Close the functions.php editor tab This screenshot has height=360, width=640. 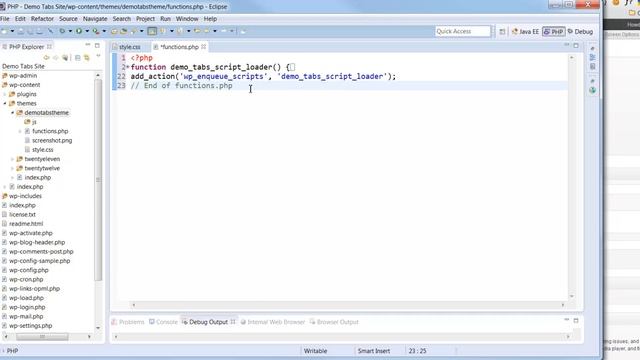coord(203,47)
